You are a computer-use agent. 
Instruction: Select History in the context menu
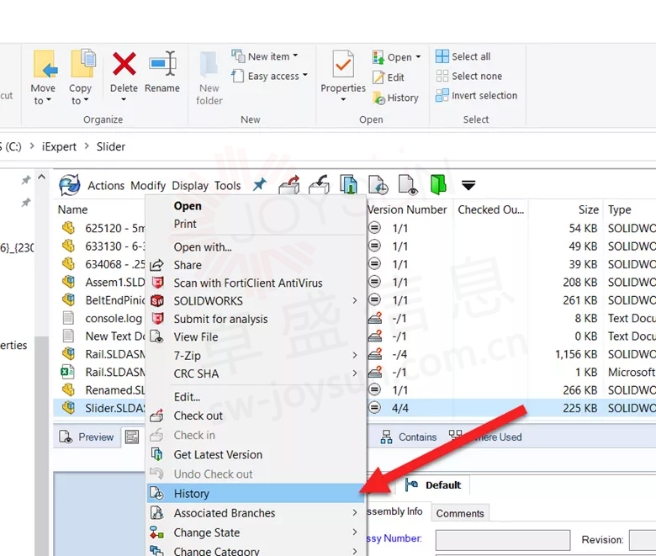(x=256, y=493)
